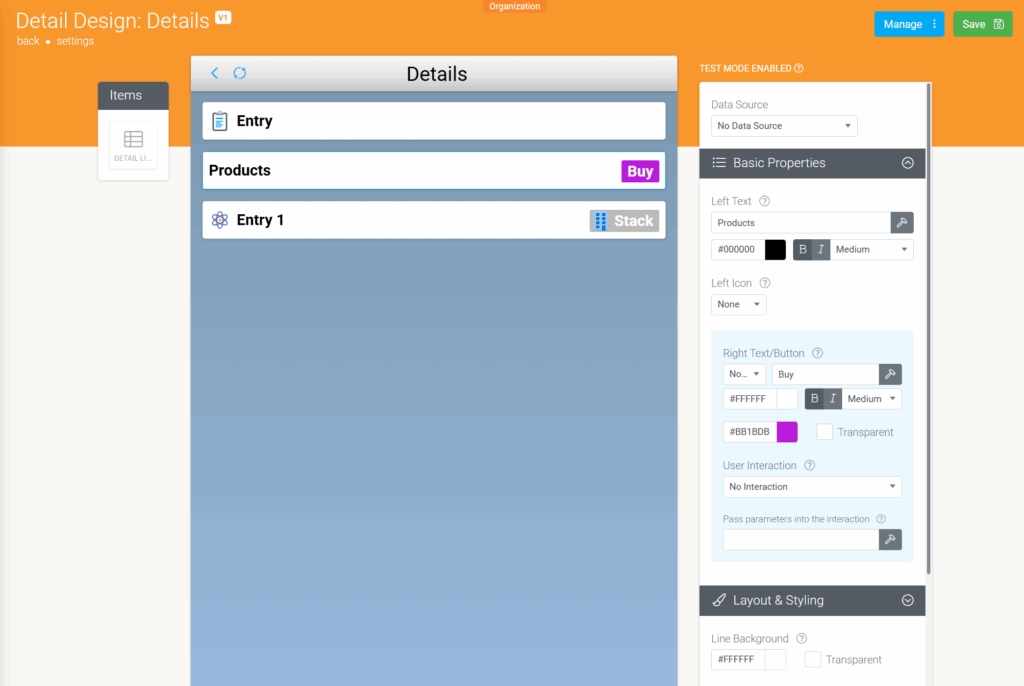Open the Right Text size Medium dropdown

coord(871,399)
